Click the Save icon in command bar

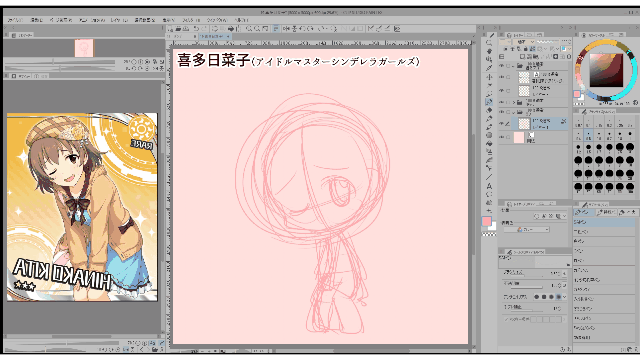click(187, 29)
